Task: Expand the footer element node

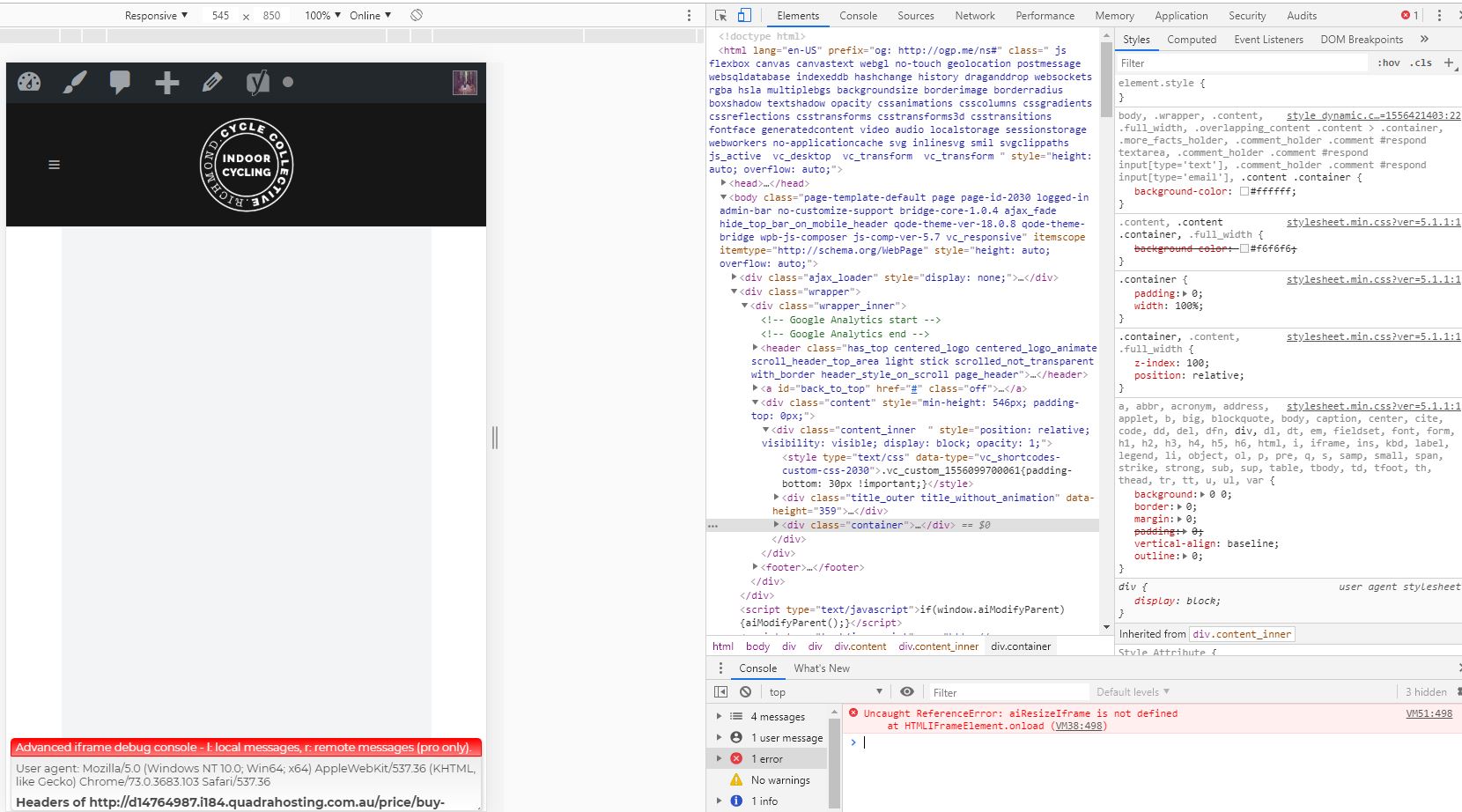Action: (x=756, y=567)
